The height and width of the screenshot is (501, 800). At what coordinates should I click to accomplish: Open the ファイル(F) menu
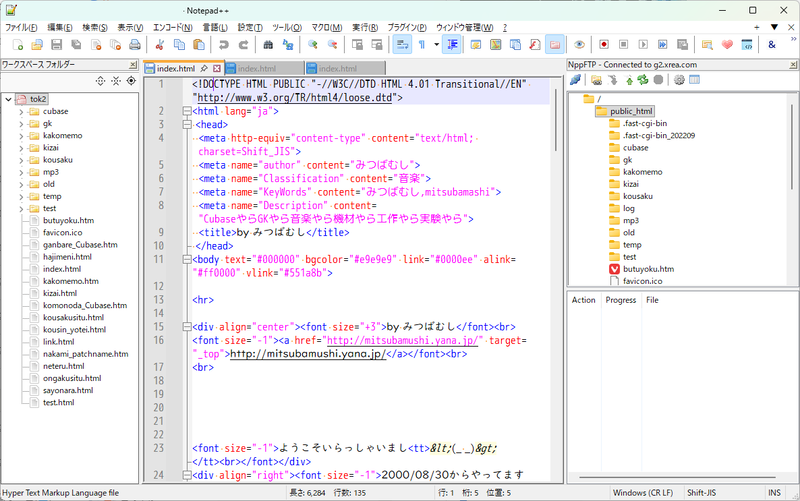tap(21, 28)
